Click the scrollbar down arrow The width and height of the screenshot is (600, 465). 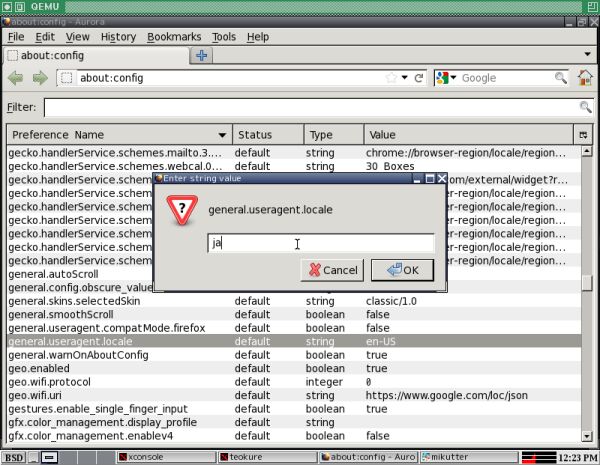point(587,436)
